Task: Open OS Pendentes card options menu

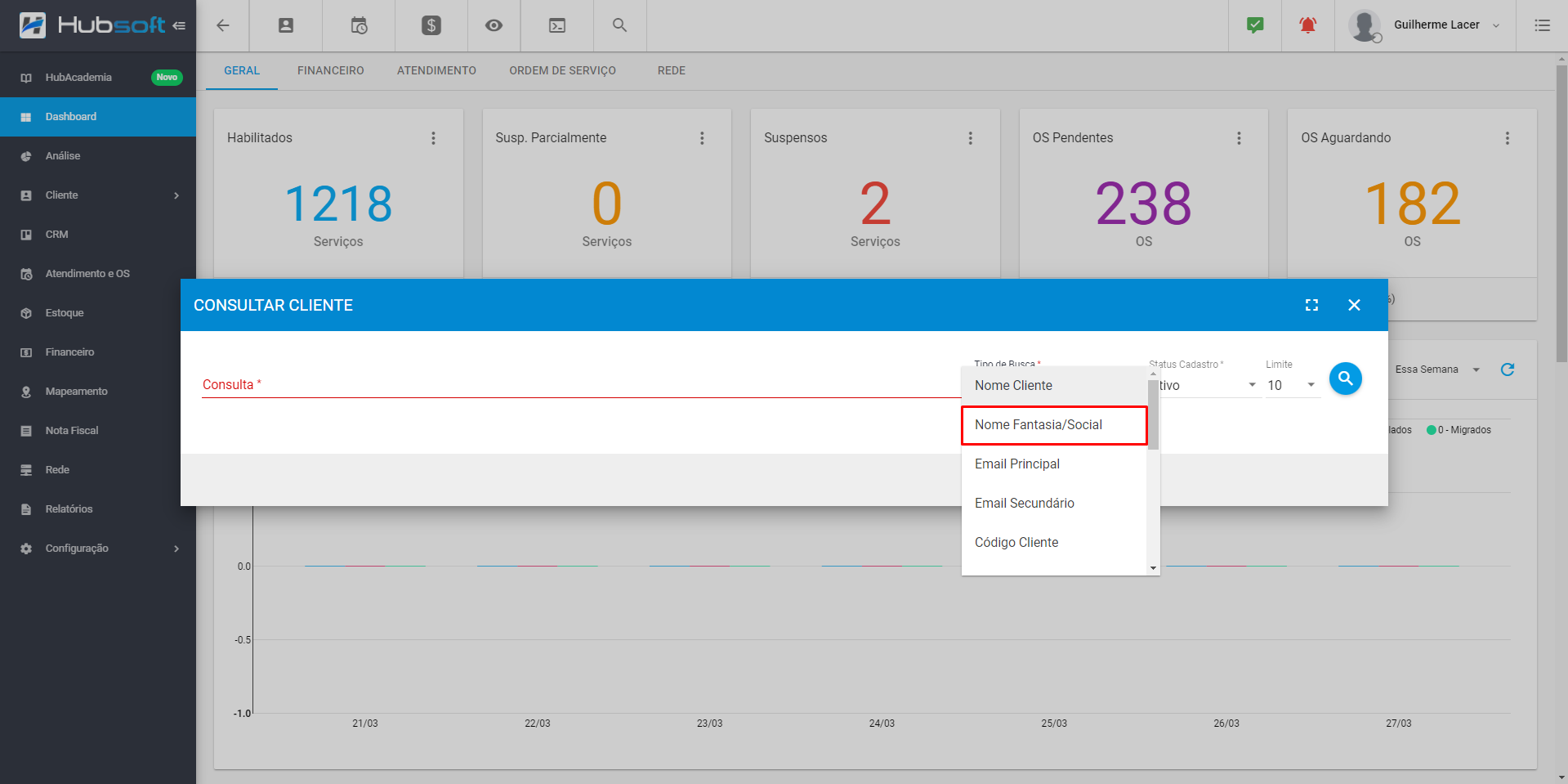Action: [x=1239, y=138]
